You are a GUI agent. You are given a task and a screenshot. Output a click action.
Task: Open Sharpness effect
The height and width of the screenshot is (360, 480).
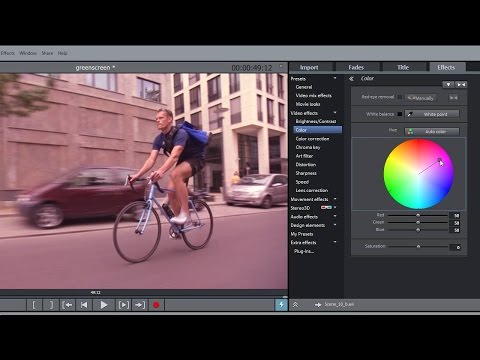pyautogui.click(x=306, y=173)
